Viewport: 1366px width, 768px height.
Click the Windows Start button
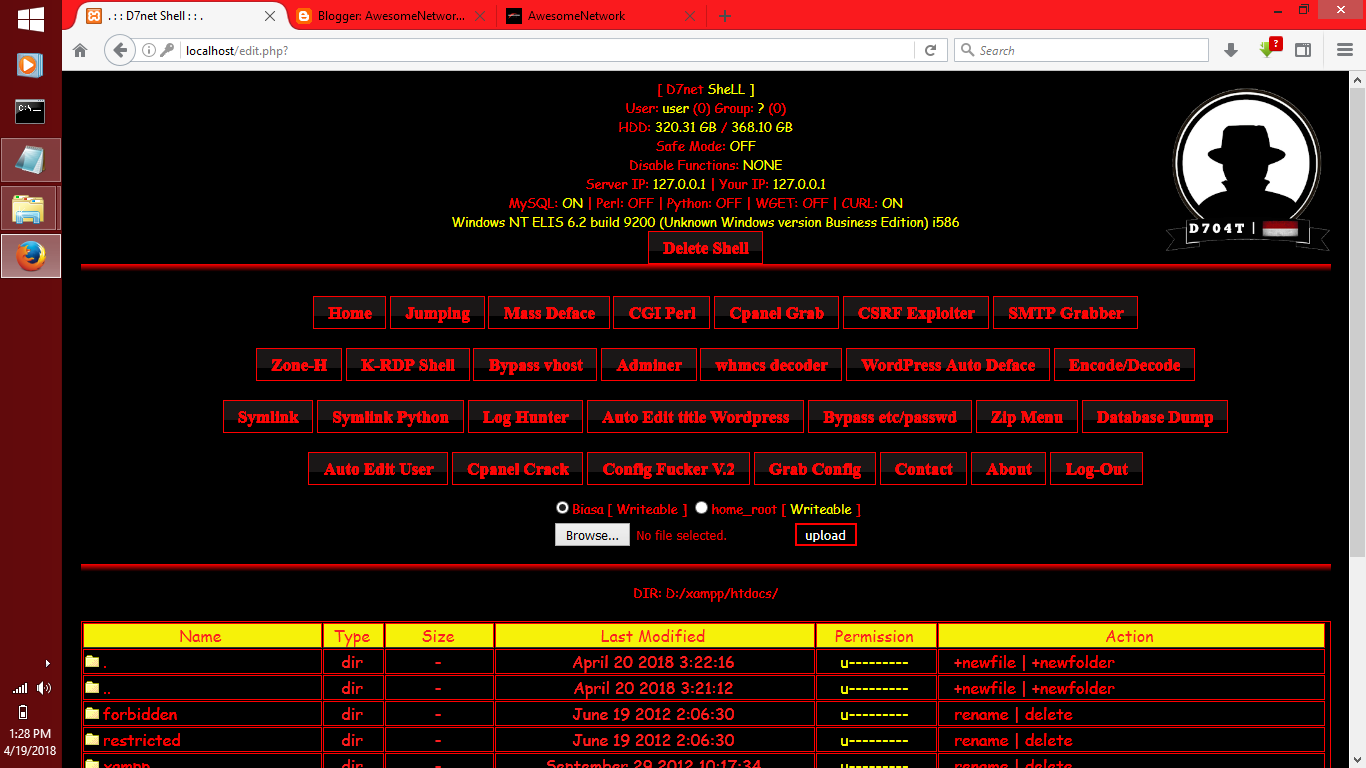[x=30, y=17]
